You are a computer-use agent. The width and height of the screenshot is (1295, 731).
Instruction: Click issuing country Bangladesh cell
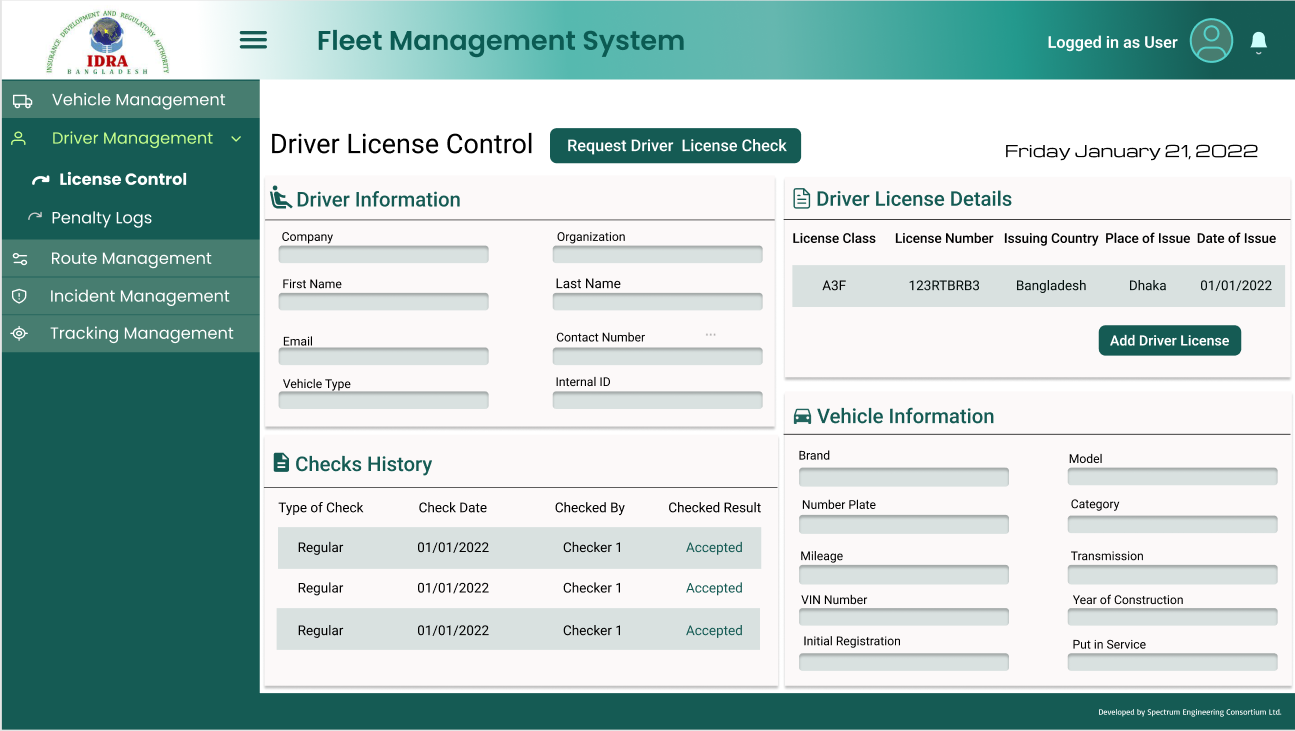(1051, 286)
